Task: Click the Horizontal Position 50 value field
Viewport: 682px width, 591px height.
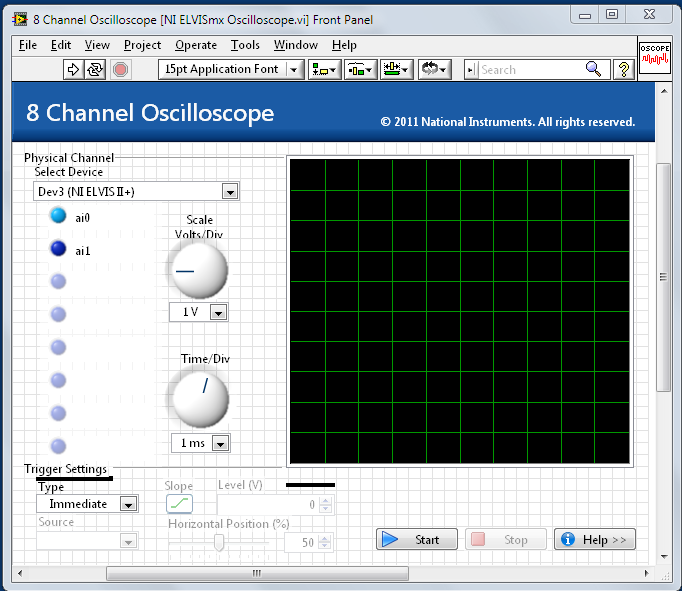Action: (x=302, y=542)
